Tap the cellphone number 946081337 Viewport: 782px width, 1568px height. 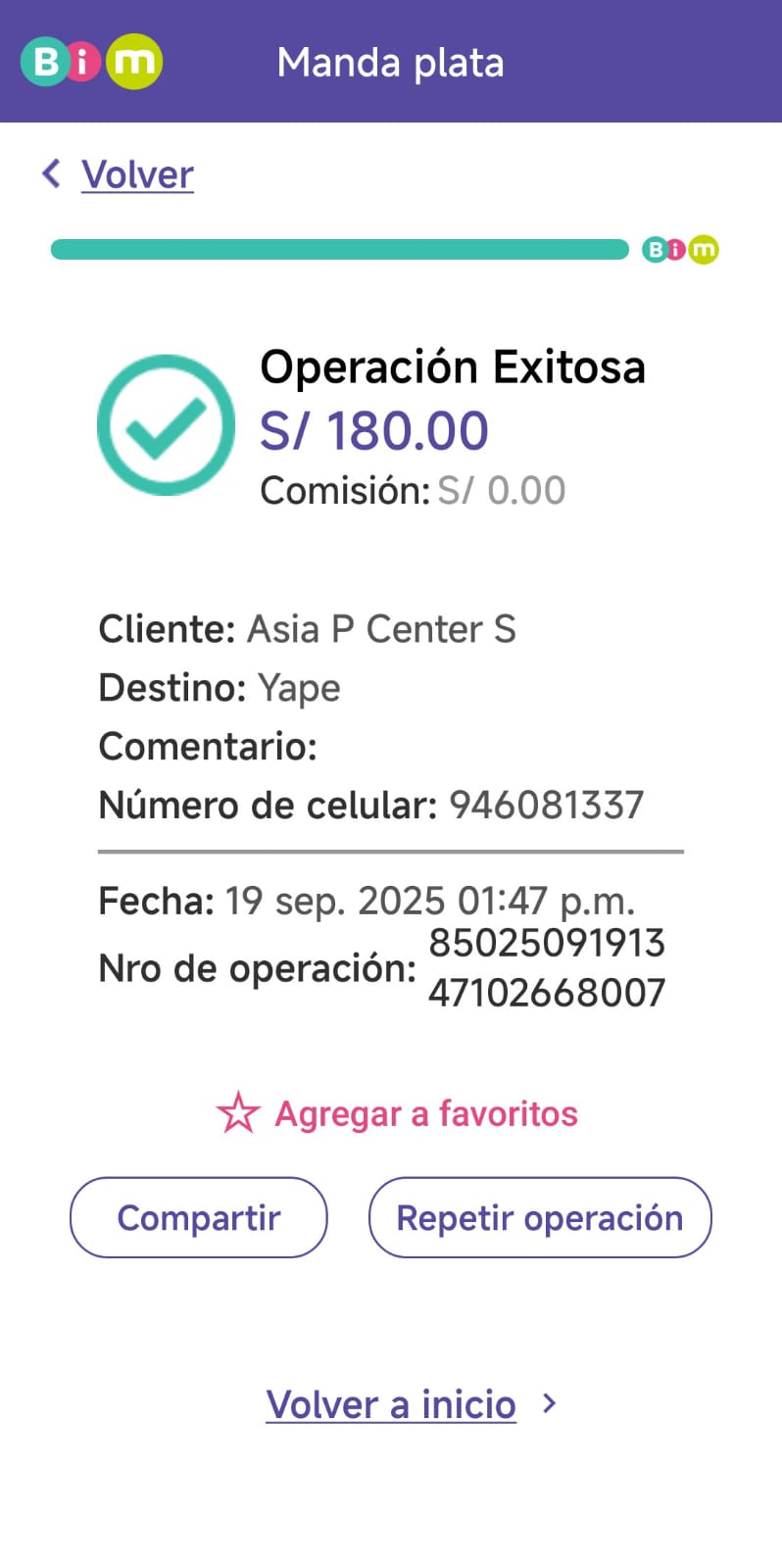coord(546,806)
